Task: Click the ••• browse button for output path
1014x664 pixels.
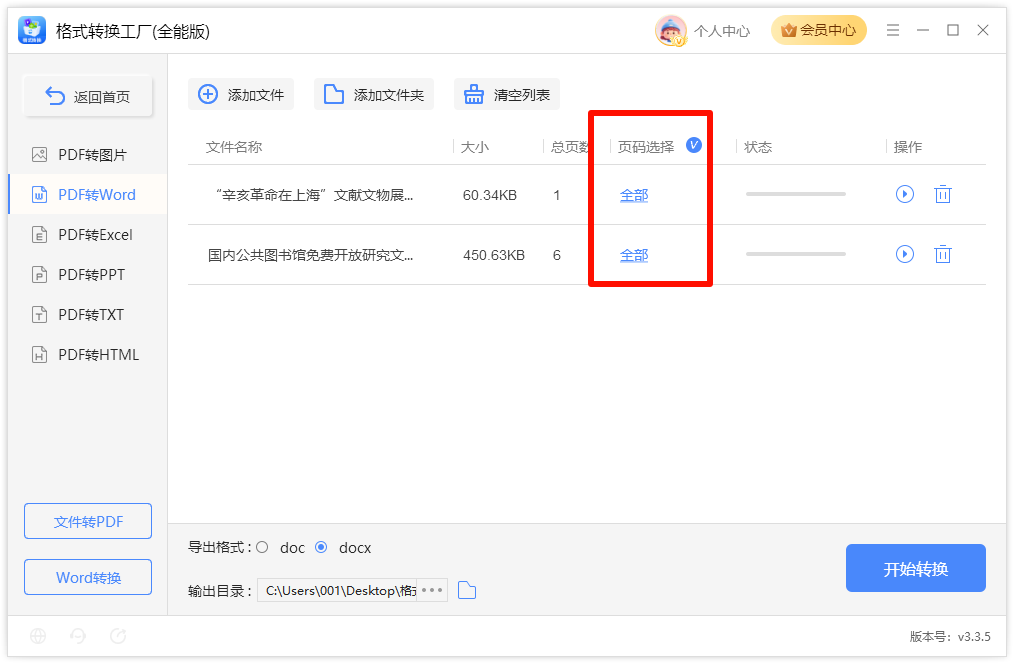Action: [432, 590]
